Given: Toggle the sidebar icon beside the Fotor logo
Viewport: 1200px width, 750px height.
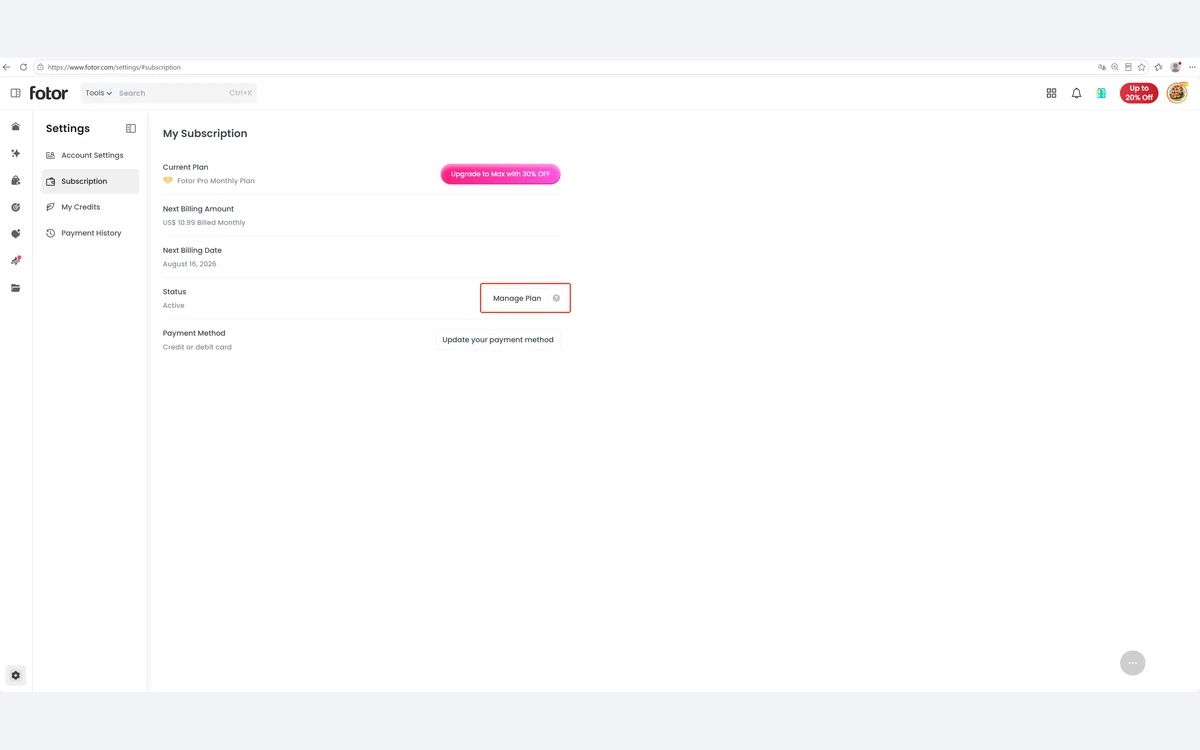Looking at the screenshot, I should (x=15, y=93).
